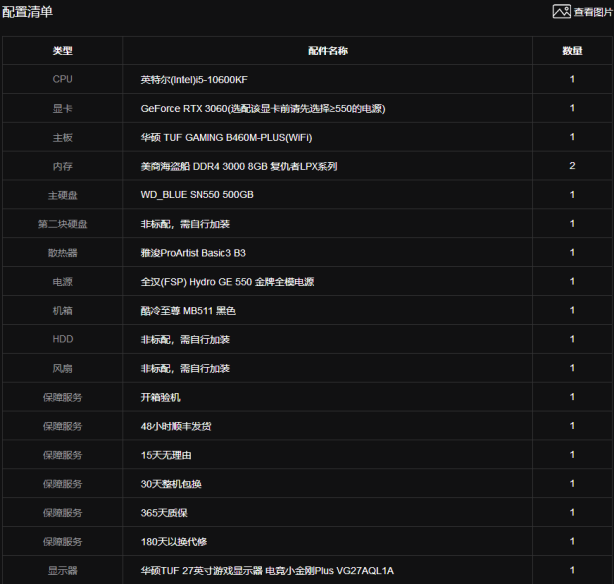Screen dimensions: 615x584
Task: Select 英特尔(Intel)i5-10600KF entry
Action: [194, 80]
